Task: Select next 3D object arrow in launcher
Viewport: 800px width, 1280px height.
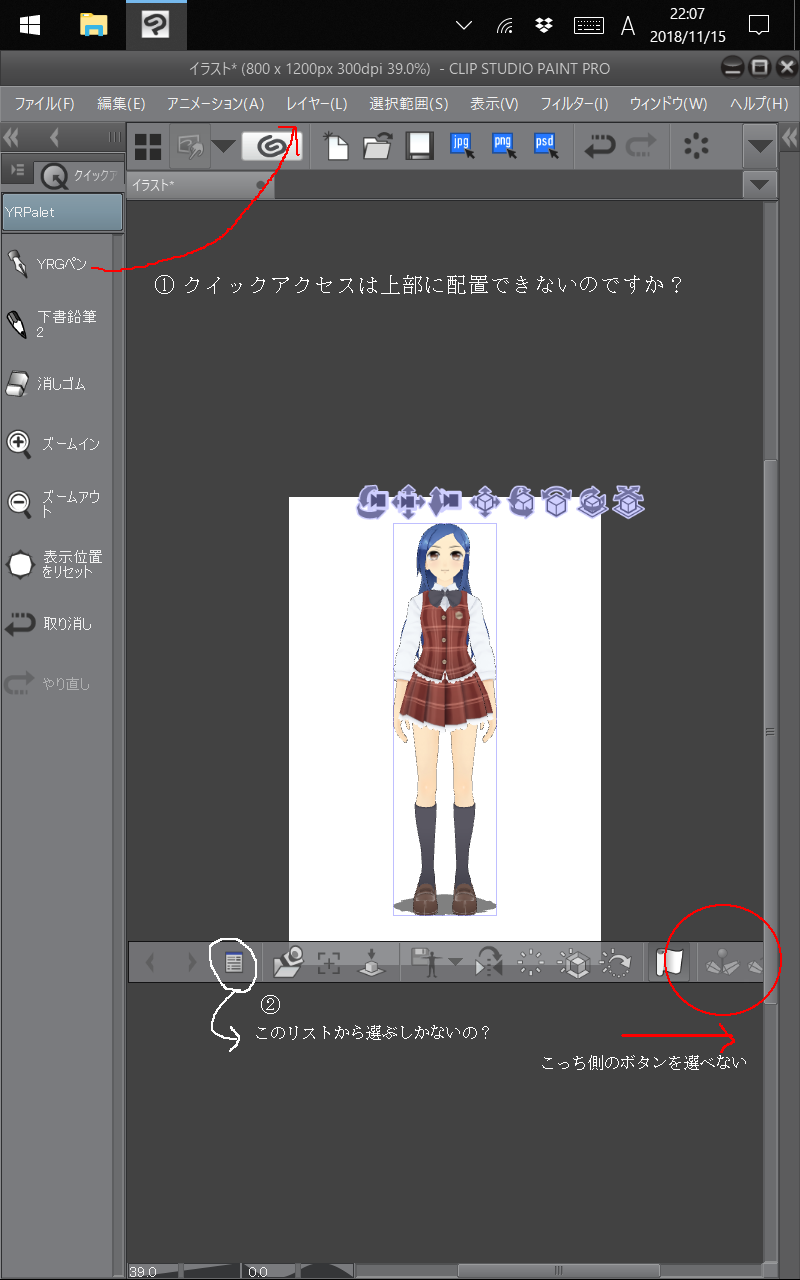Action: tap(192, 963)
